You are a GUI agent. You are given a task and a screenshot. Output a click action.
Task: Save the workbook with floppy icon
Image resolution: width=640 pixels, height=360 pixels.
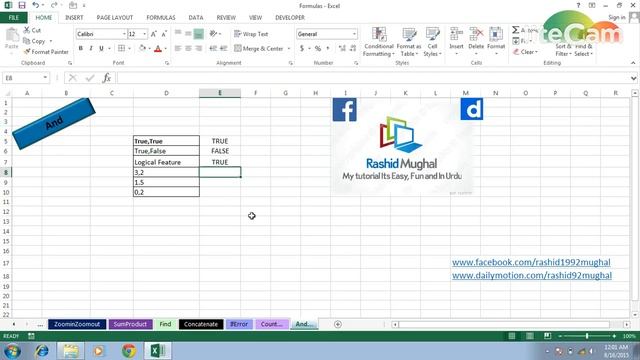pos(22,5)
